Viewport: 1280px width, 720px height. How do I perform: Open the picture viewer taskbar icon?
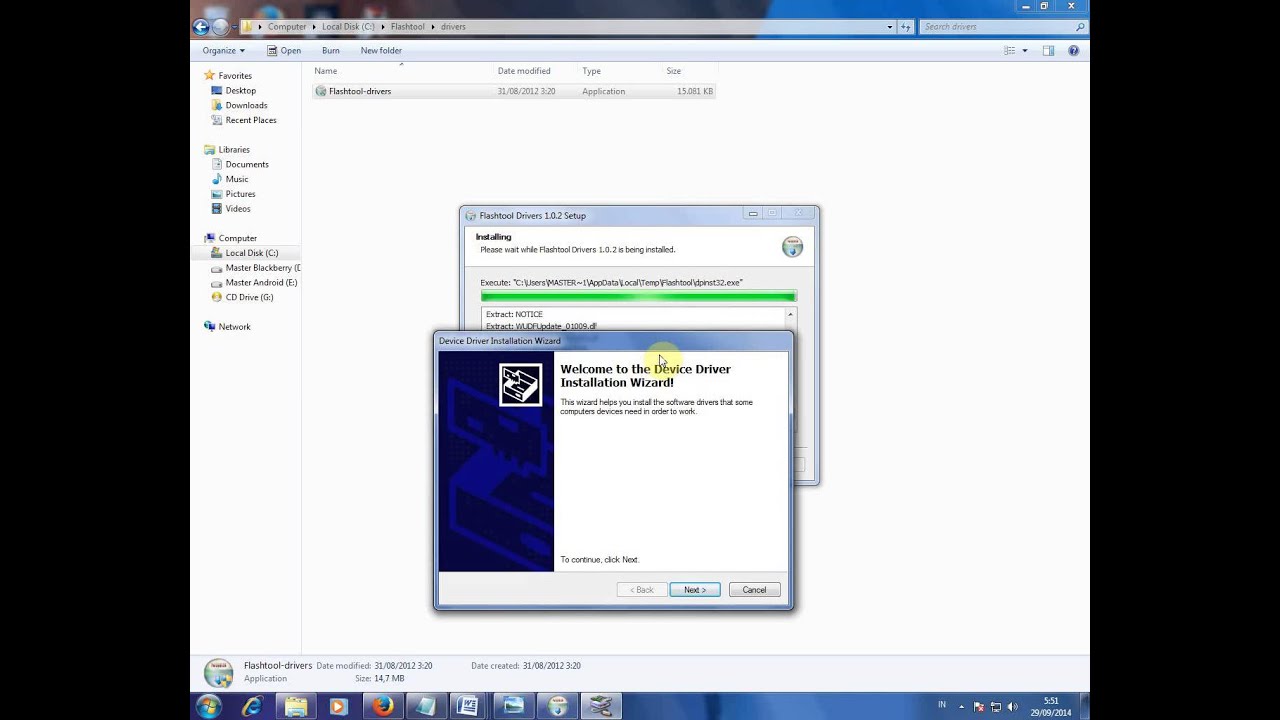[x=513, y=706]
